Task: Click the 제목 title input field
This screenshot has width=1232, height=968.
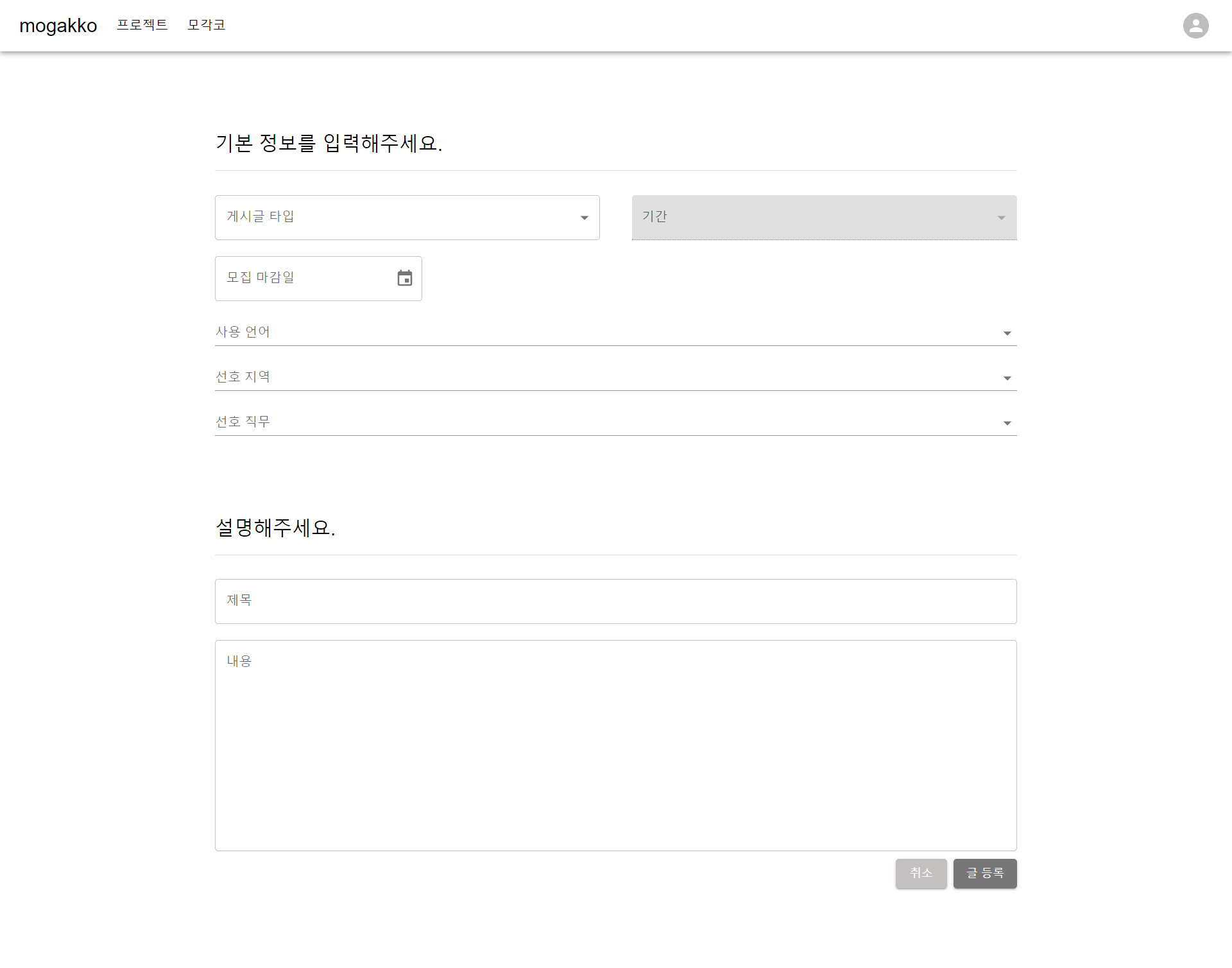Action: coord(616,601)
